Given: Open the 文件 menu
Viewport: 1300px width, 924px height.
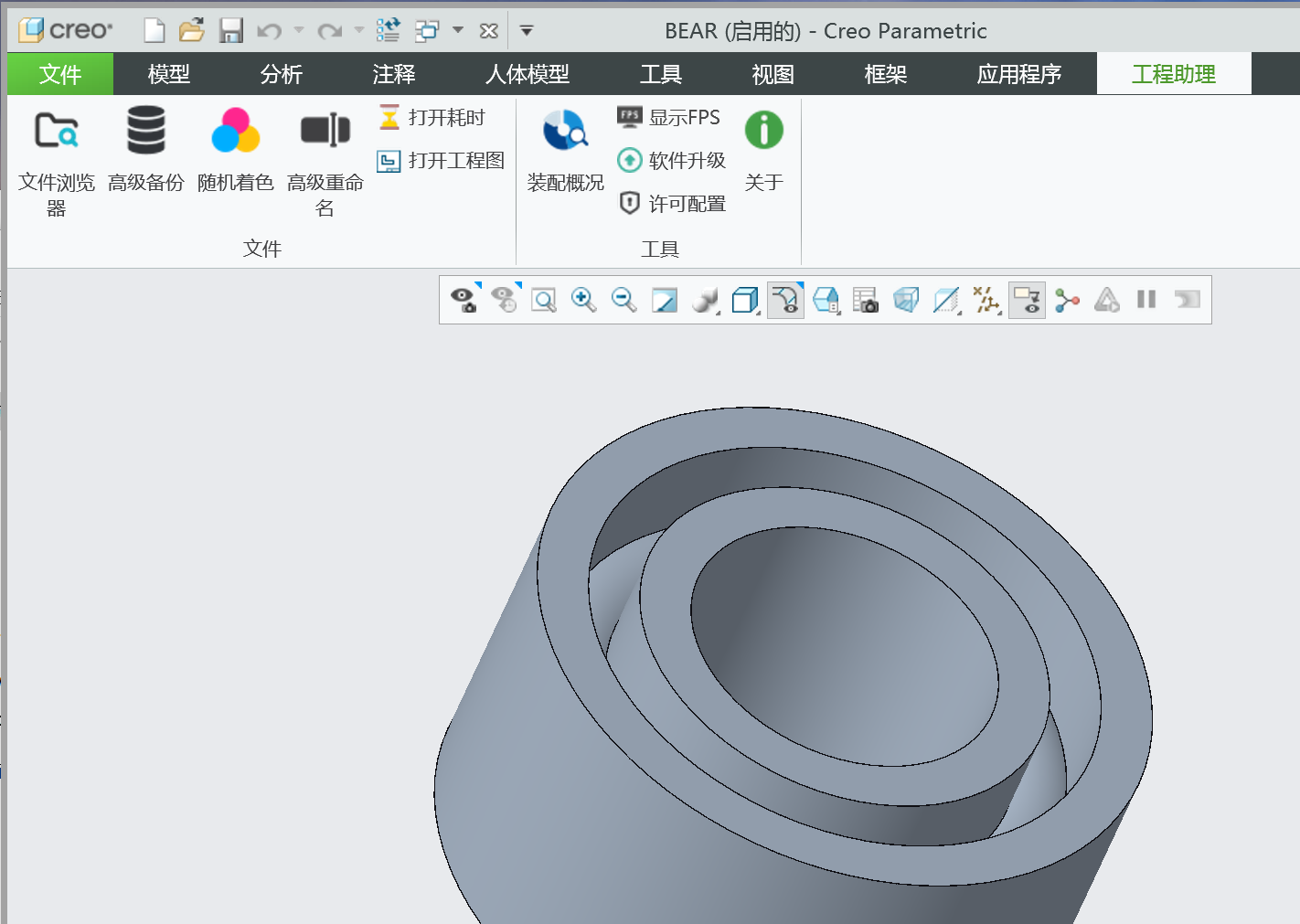Looking at the screenshot, I should [x=59, y=73].
